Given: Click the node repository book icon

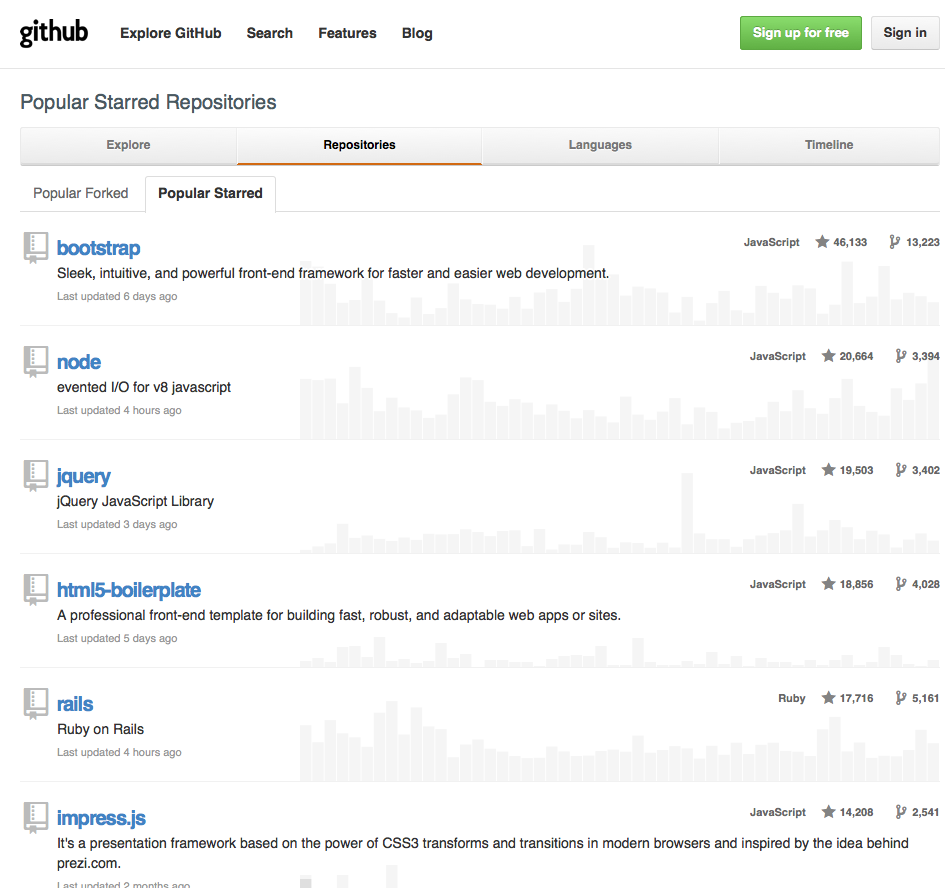Looking at the screenshot, I should 36,361.
